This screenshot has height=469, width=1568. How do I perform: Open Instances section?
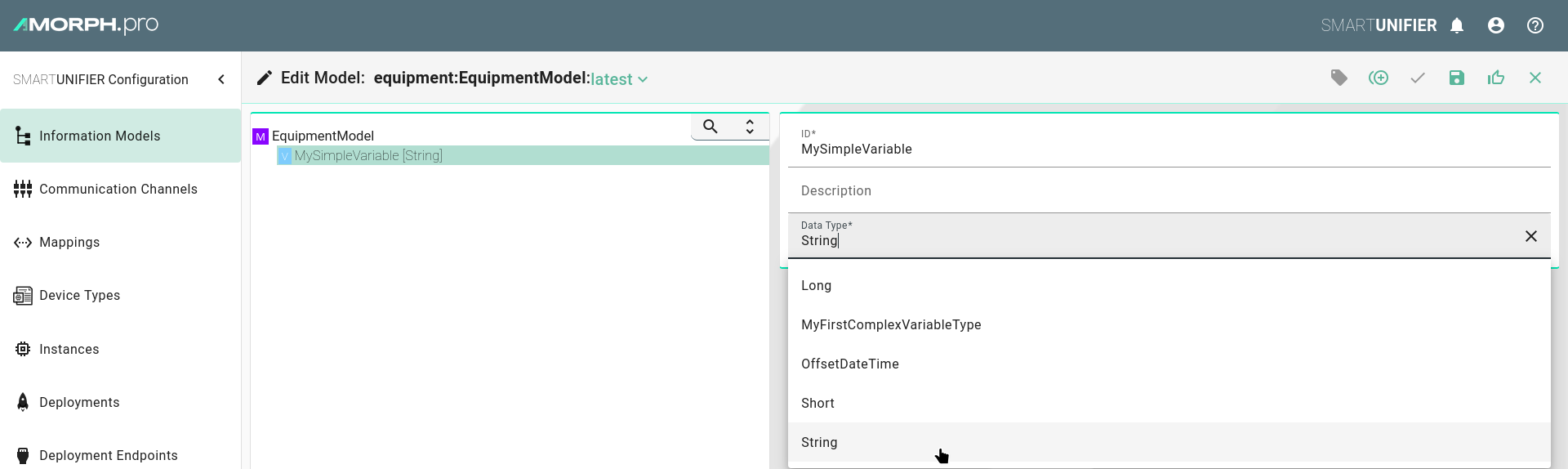click(121, 349)
